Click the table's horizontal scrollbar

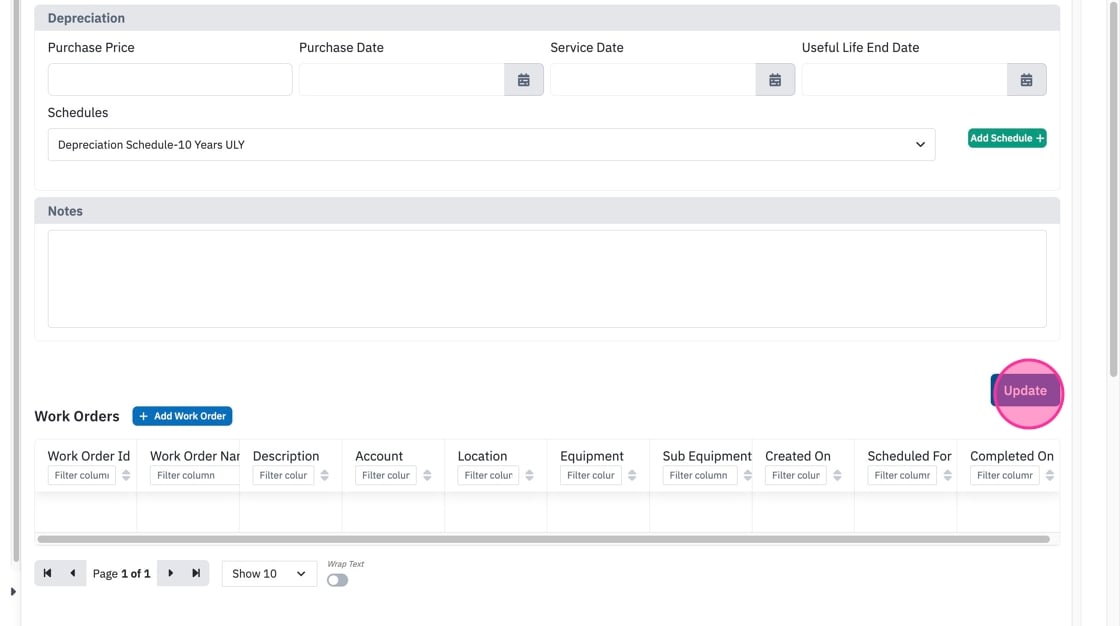543,539
